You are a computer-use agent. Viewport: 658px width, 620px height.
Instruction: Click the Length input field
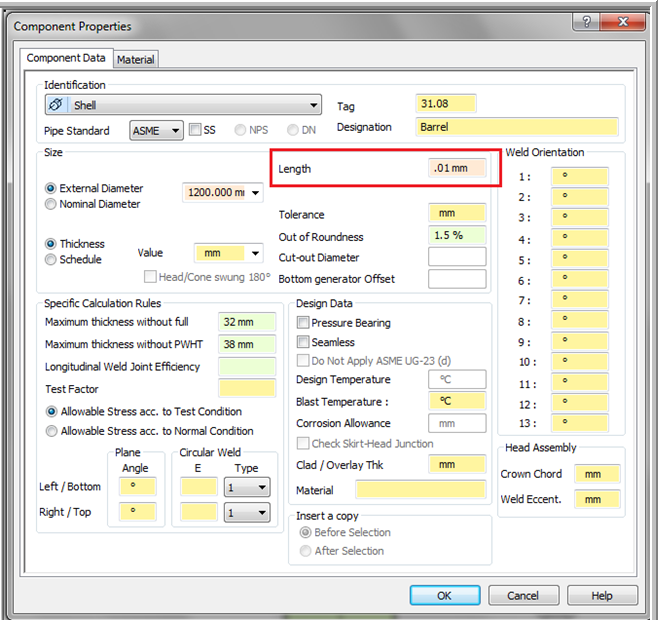point(456,169)
